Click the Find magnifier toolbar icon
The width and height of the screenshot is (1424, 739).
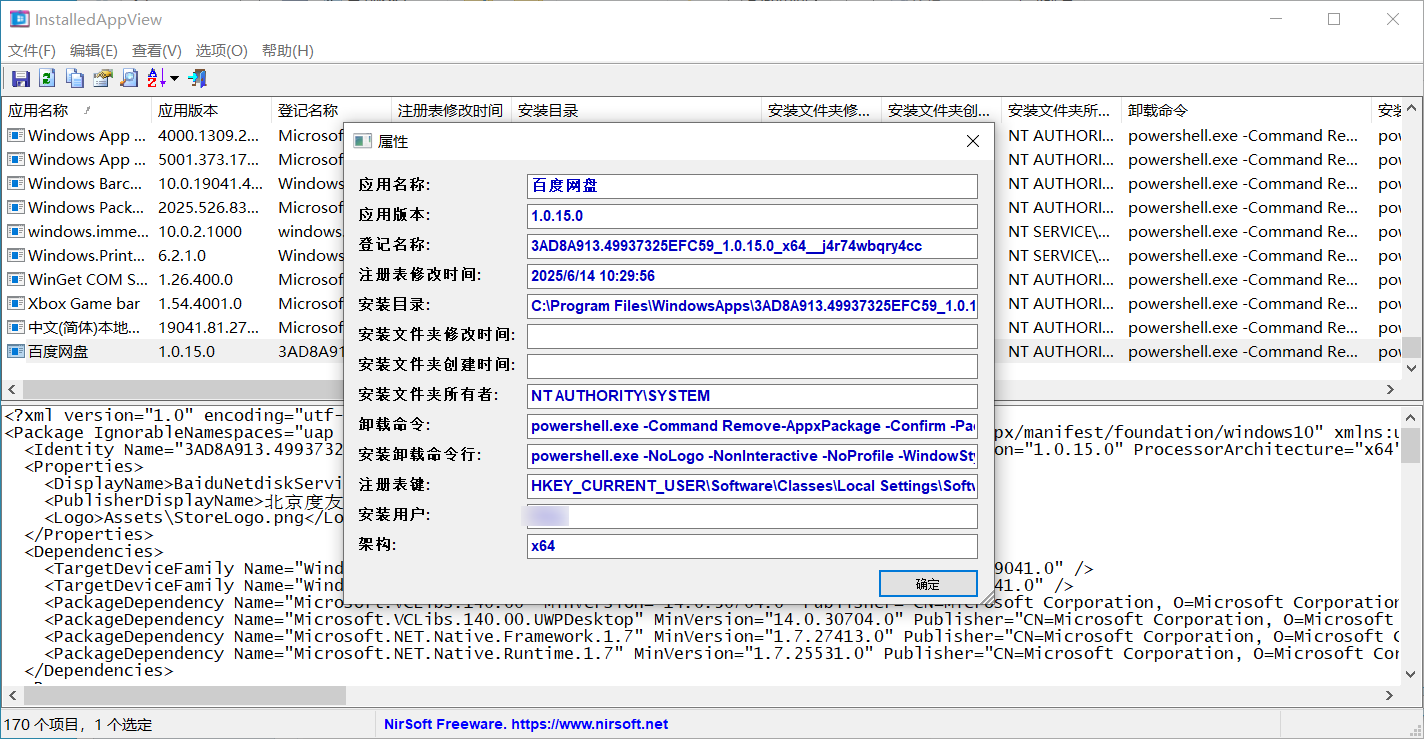coord(129,78)
